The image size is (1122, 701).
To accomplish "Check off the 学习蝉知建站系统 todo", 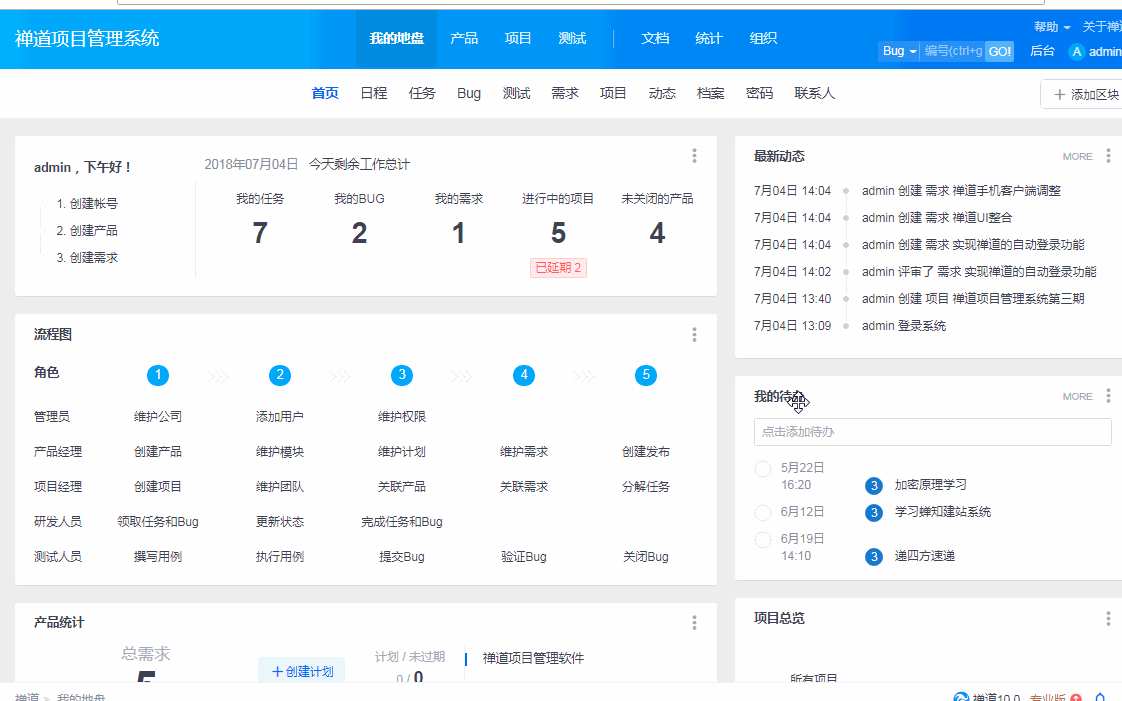I will (x=763, y=512).
